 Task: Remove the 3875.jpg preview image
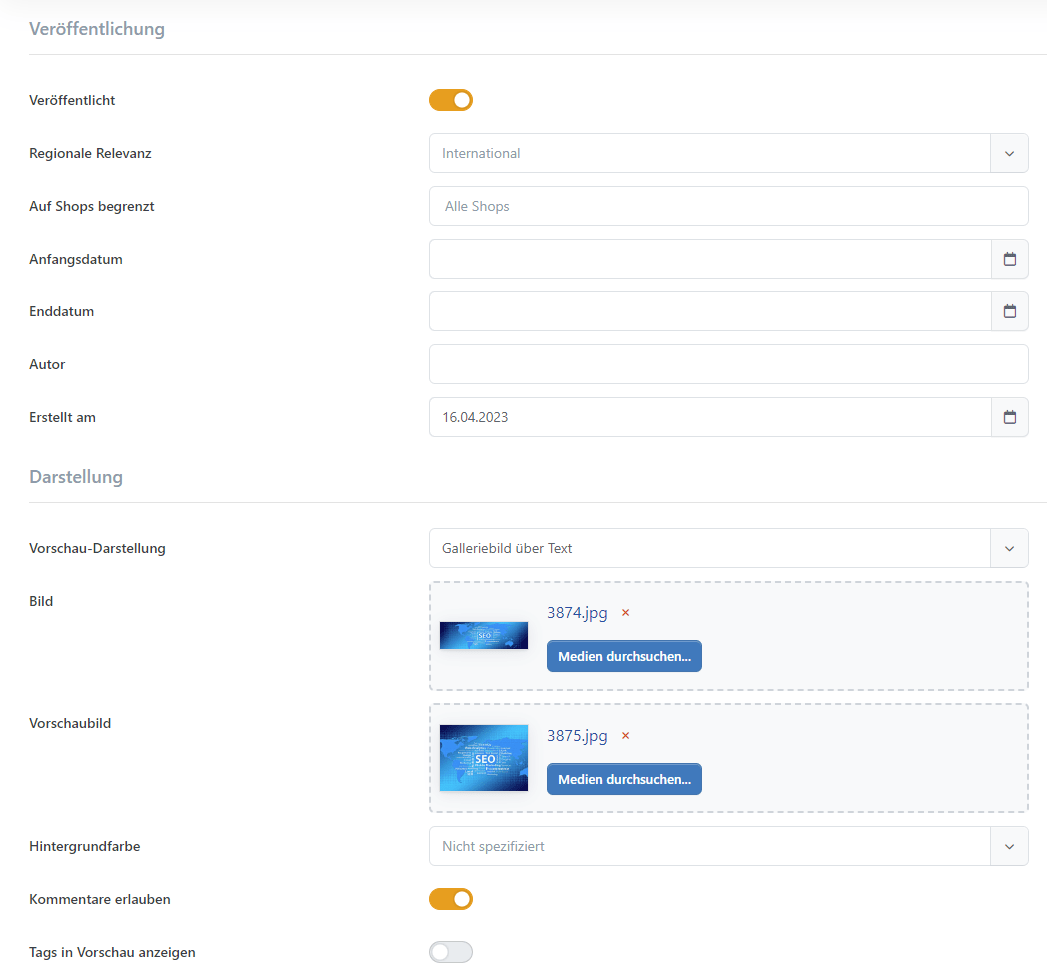626,736
